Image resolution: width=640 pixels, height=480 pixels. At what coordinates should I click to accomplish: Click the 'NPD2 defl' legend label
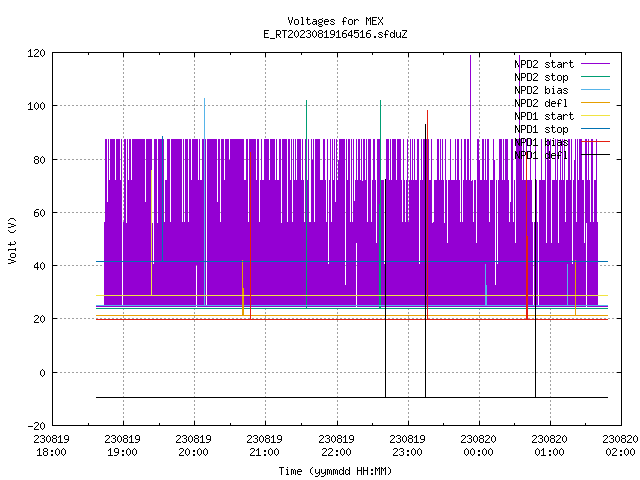coord(541,103)
